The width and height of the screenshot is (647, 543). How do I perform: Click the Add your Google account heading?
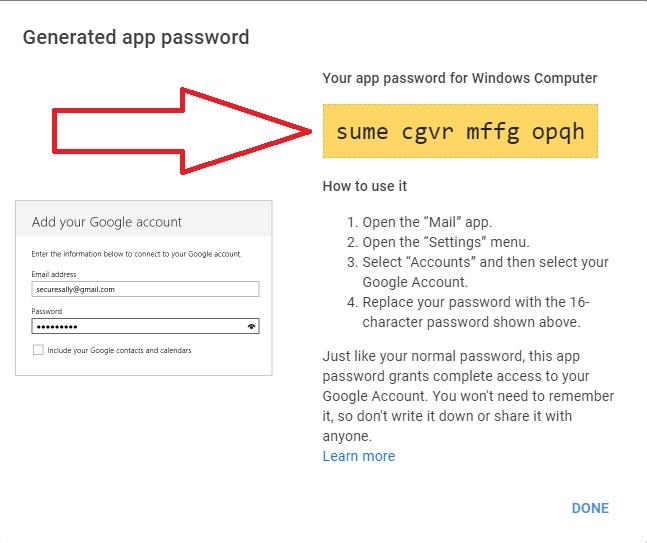tap(107, 222)
